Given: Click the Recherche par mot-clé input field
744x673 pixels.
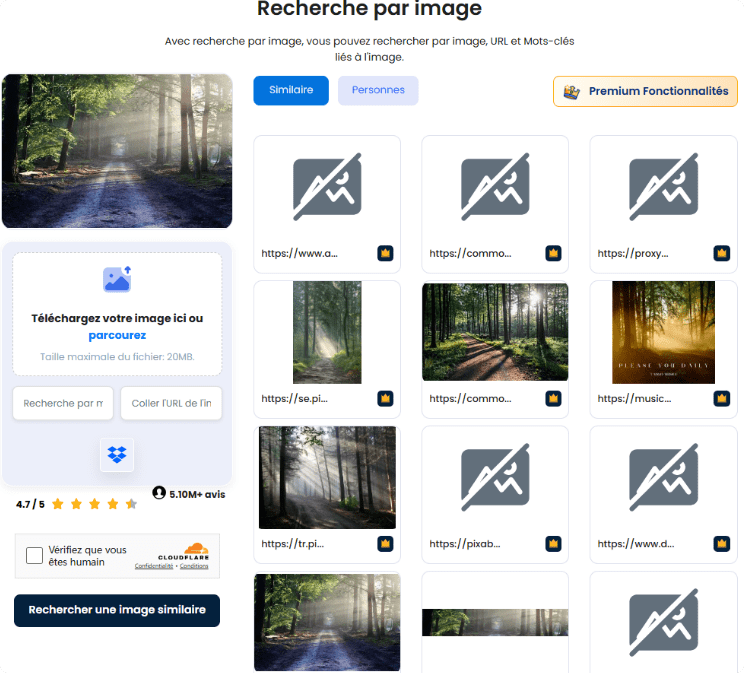Looking at the screenshot, I should coord(63,403).
